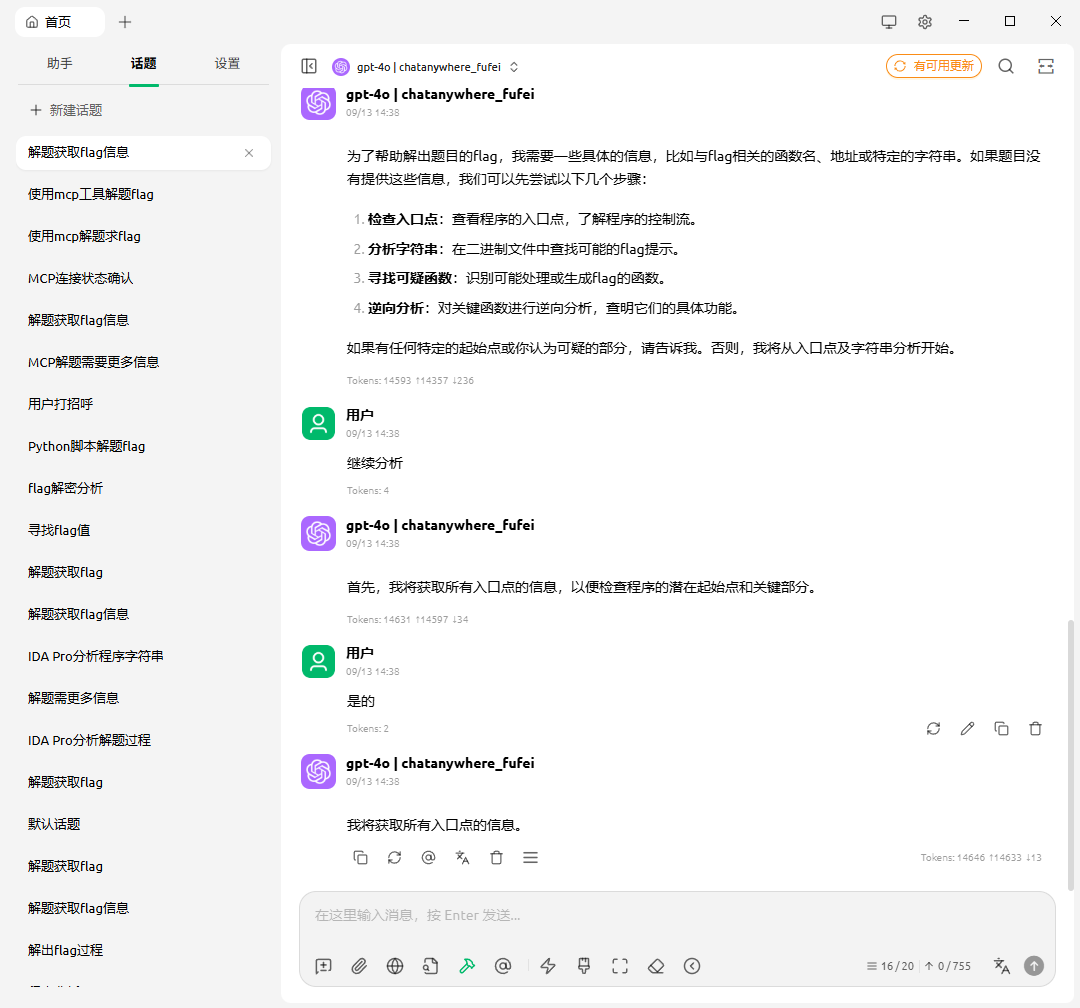
Task: Disable the green MCP hammer tool
Action: 467,966
